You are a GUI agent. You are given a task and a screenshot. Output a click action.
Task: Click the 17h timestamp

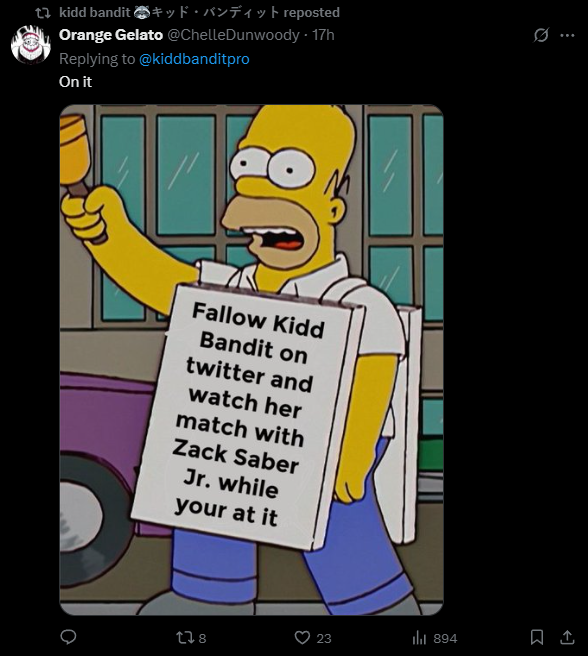323,35
